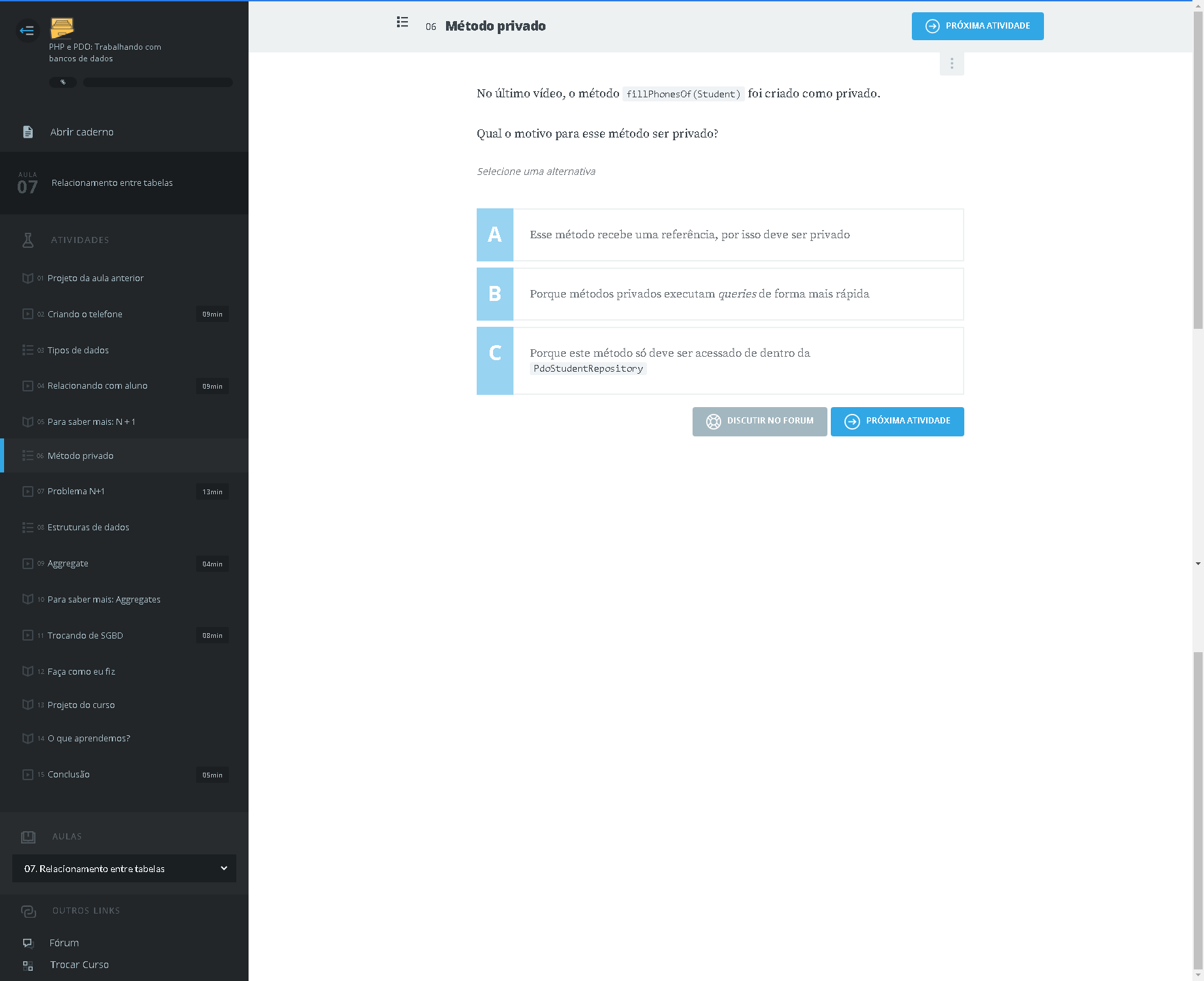Click the PHP e PDO course logo icon
The image size is (1204, 981).
coord(62,28)
